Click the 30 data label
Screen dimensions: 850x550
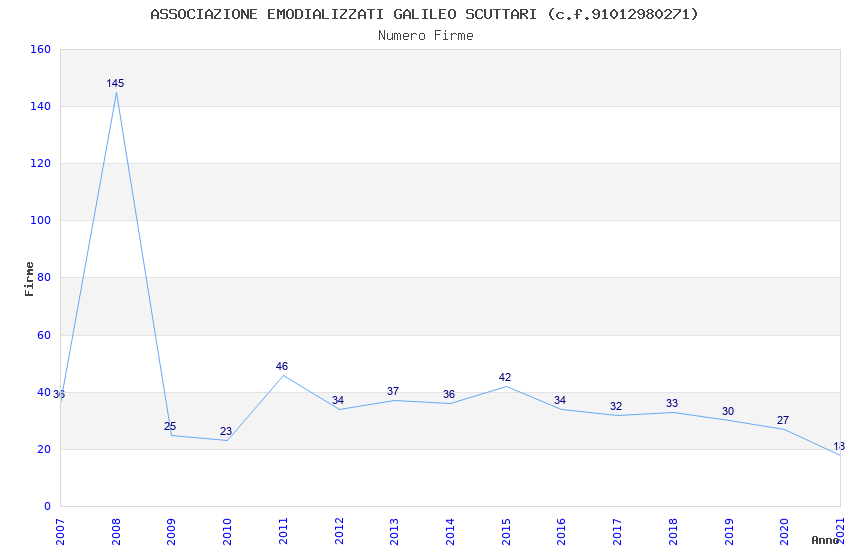point(727,411)
